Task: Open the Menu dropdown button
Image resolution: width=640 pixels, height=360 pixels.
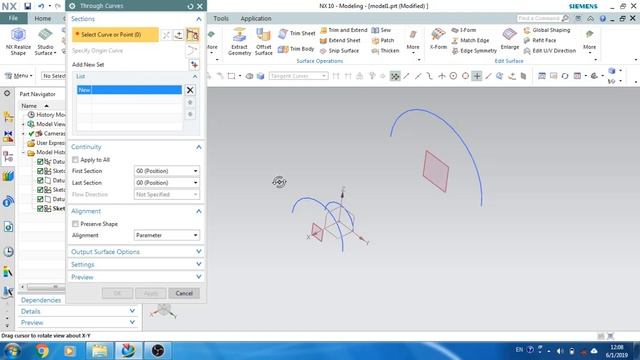Action: (19, 76)
